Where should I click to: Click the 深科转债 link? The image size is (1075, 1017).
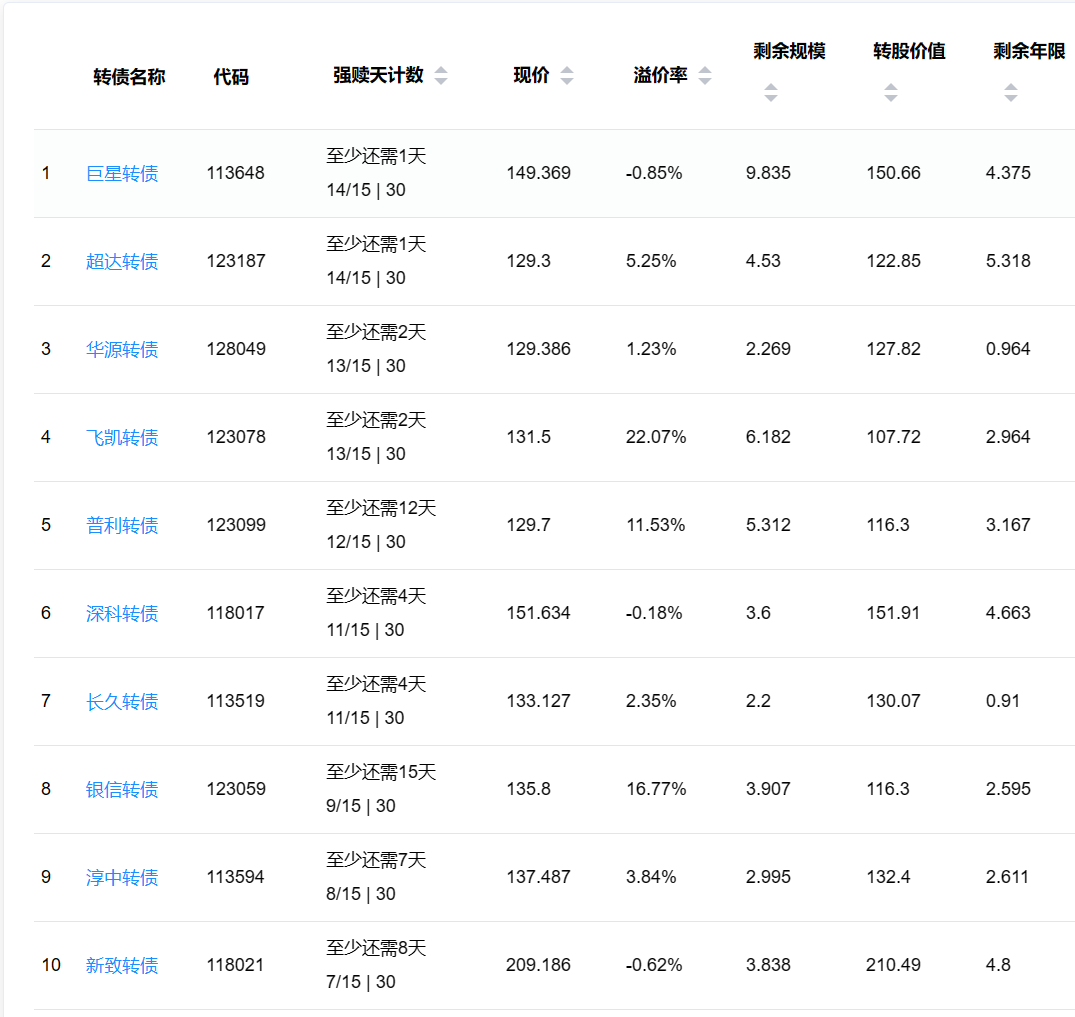point(122,614)
